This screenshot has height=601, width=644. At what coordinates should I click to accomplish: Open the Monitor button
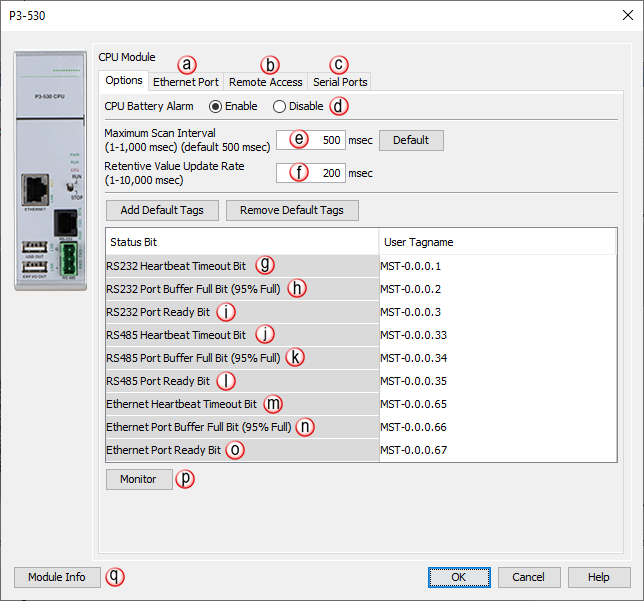(138, 479)
